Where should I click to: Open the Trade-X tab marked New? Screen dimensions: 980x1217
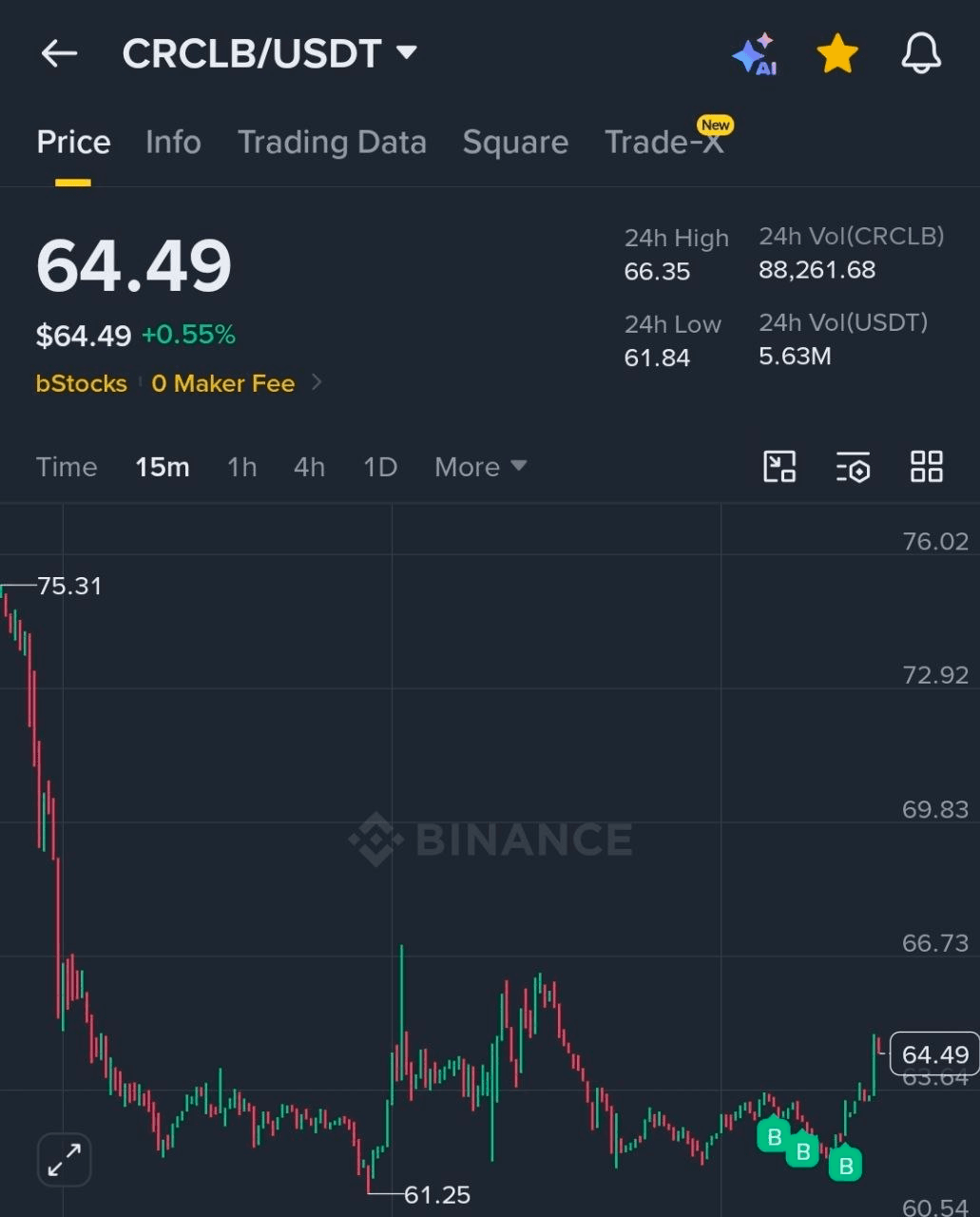click(x=665, y=141)
